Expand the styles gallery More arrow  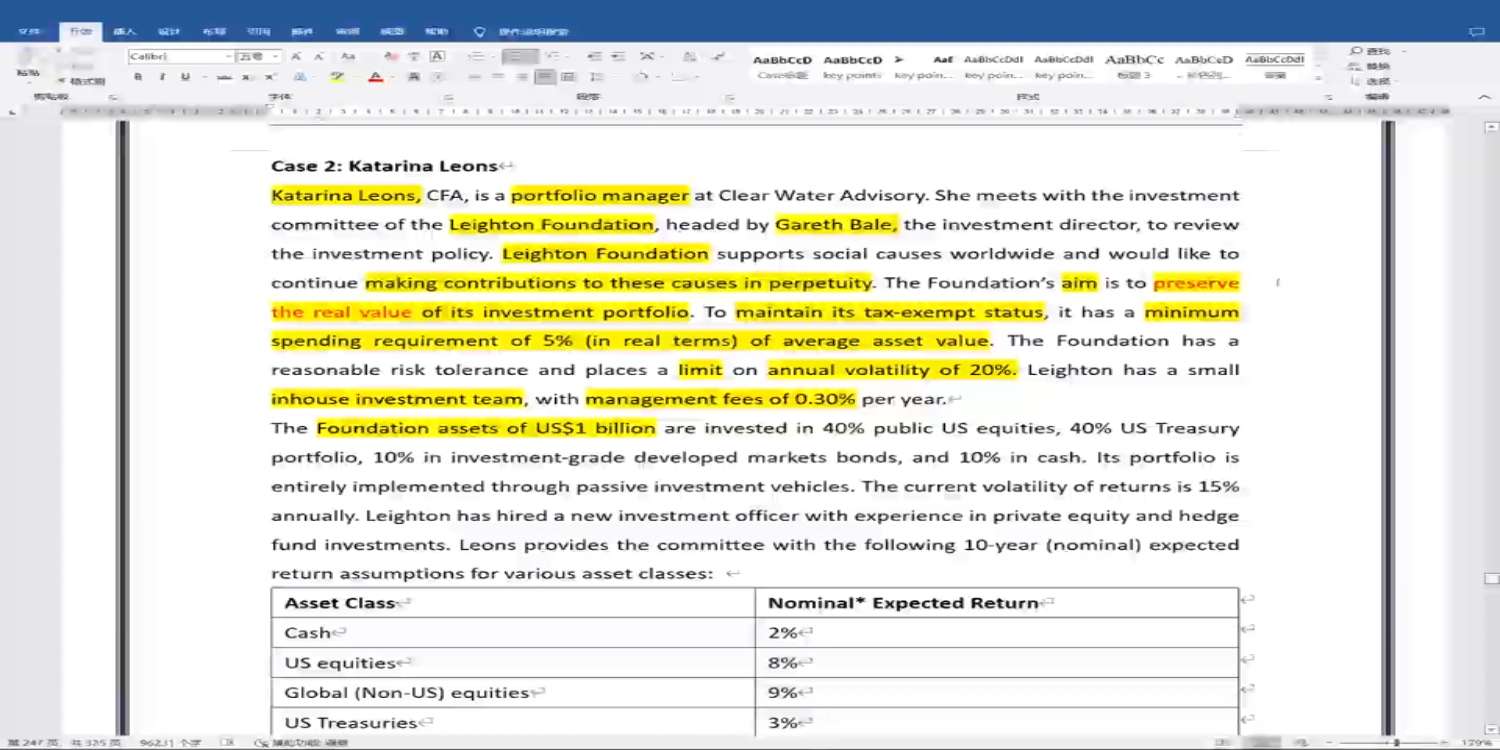point(1318,78)
